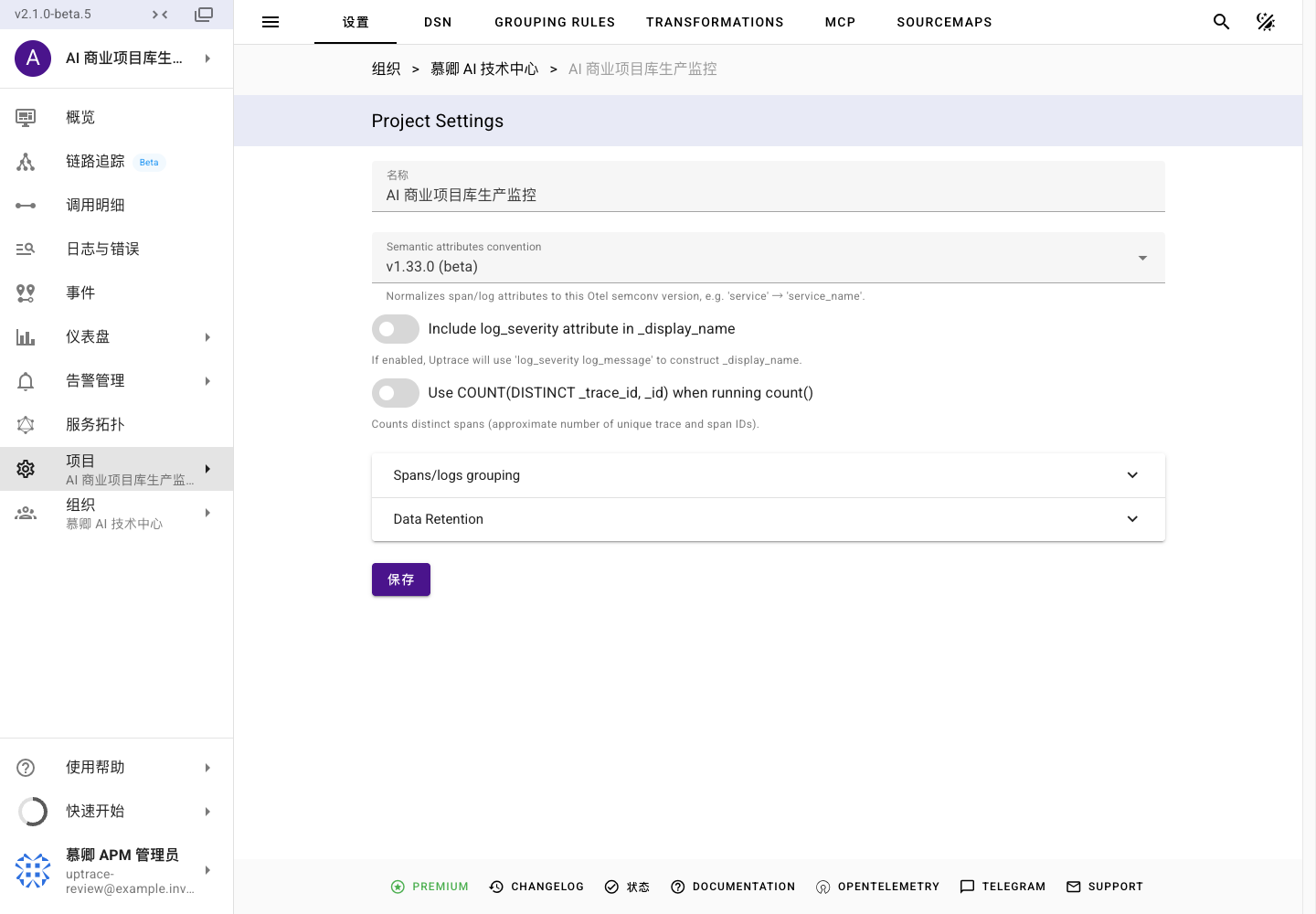Open 日志与错误 in the sidebar

point(117,250)
